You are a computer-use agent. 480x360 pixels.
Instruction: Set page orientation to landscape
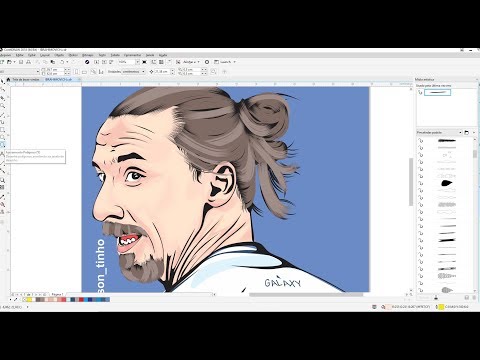click(x=84, y=72)
